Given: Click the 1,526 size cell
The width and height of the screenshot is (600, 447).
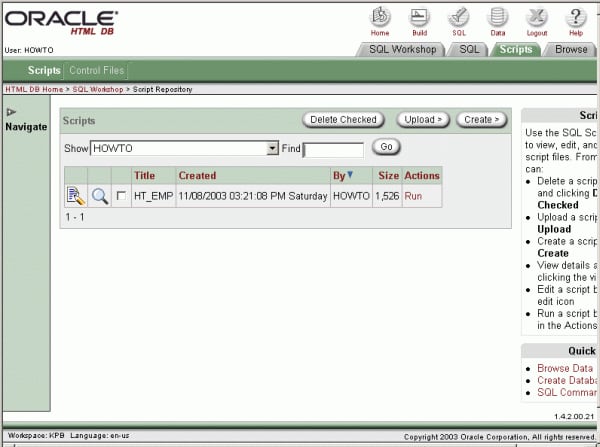Looking at the screenshot, I should [x=387, y=196].
